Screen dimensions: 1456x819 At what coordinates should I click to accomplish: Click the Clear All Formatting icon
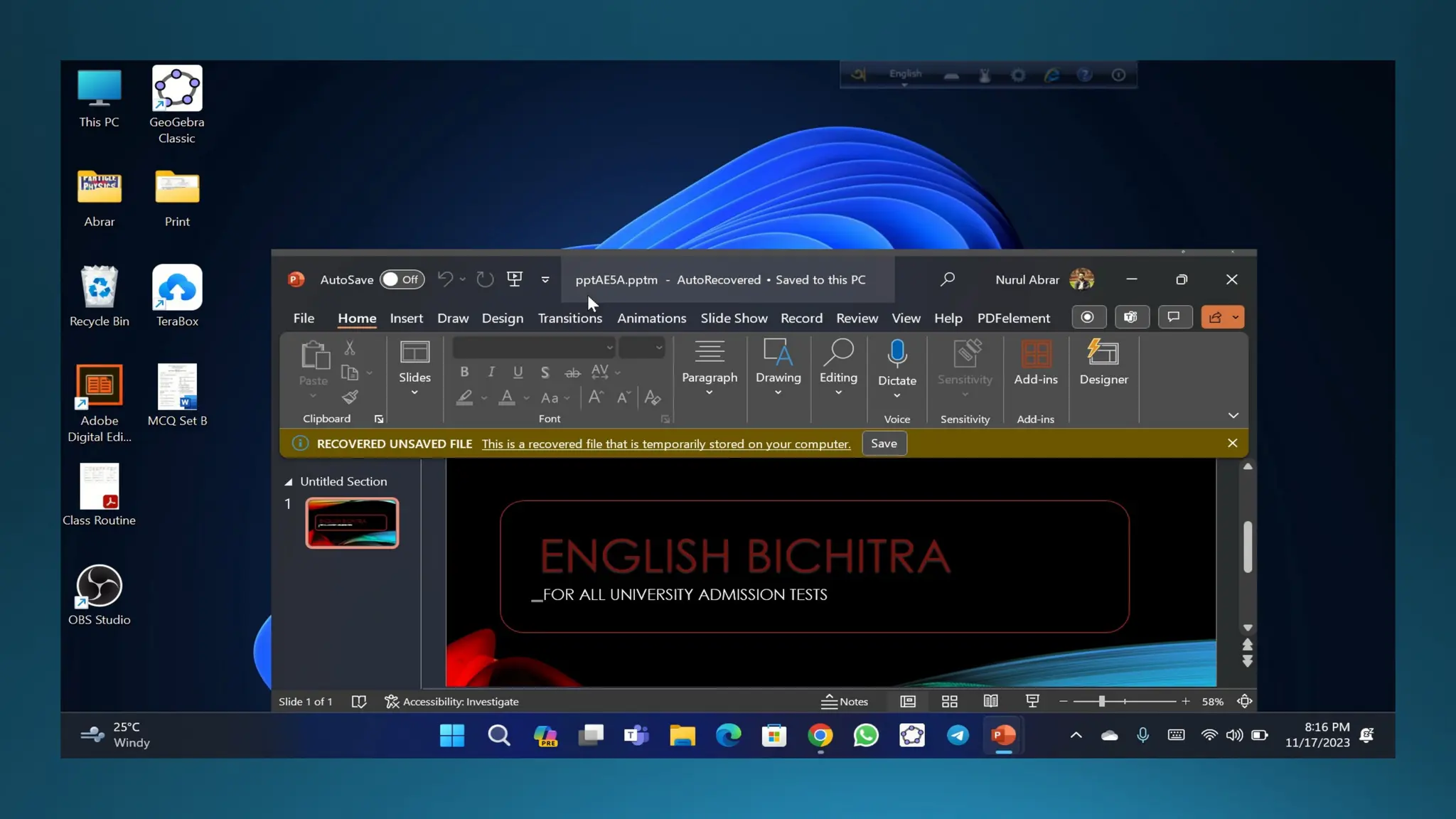(652, 397)
